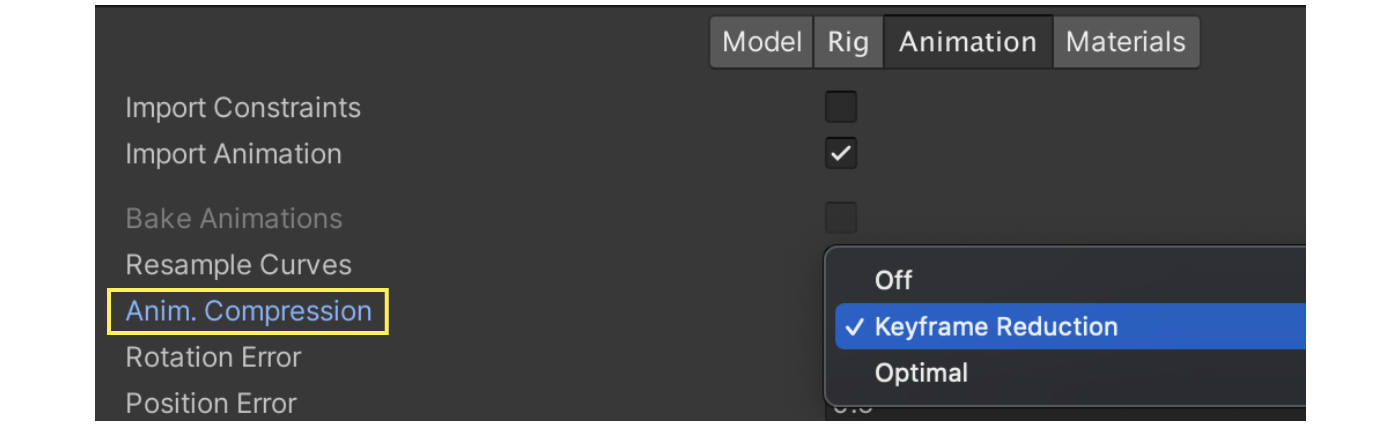Click the dimmed Bake Animations label
Viewport: 1400px width, 430px height.
(234, 219)
